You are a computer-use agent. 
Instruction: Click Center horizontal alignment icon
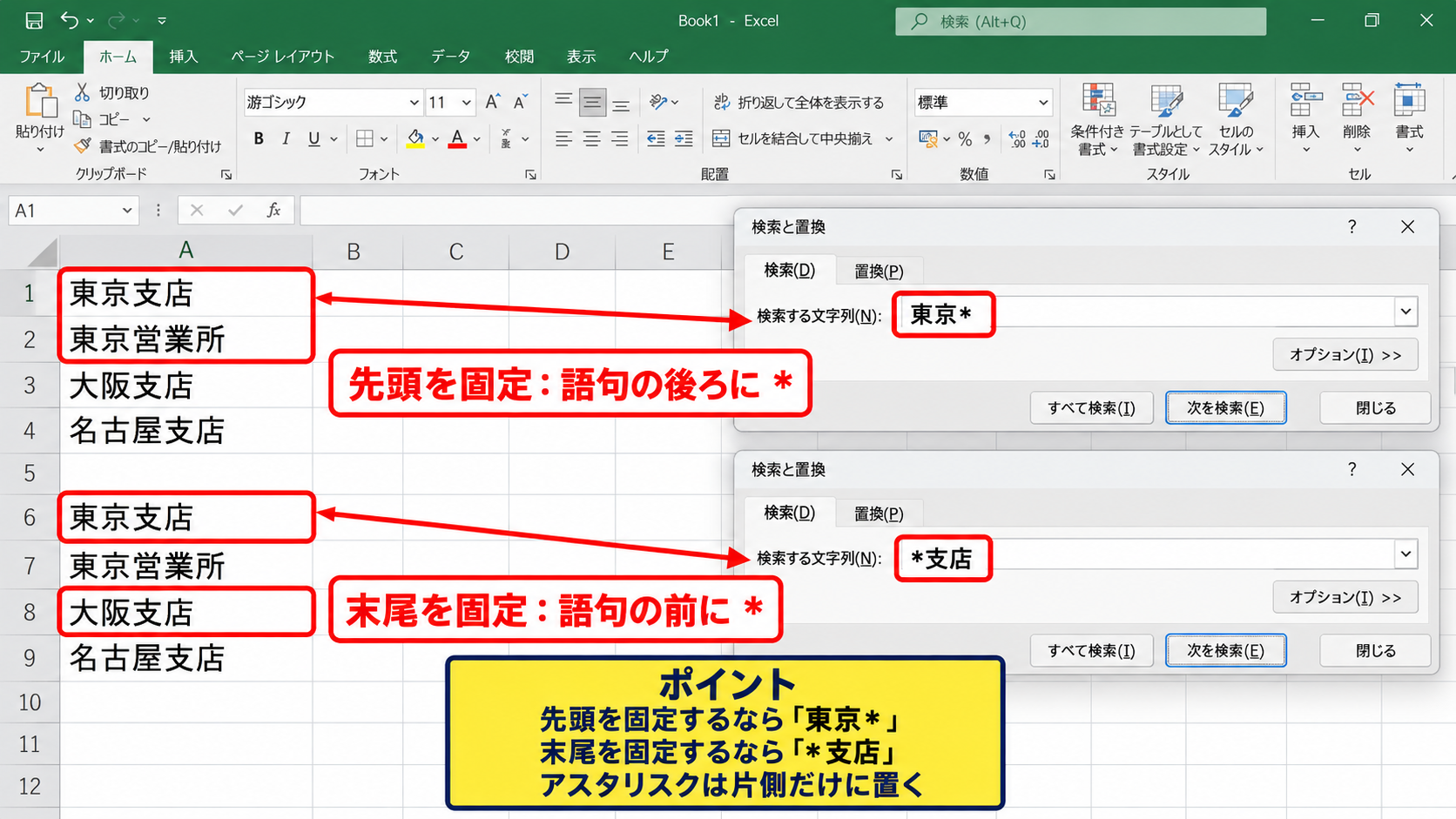point(592,138)
